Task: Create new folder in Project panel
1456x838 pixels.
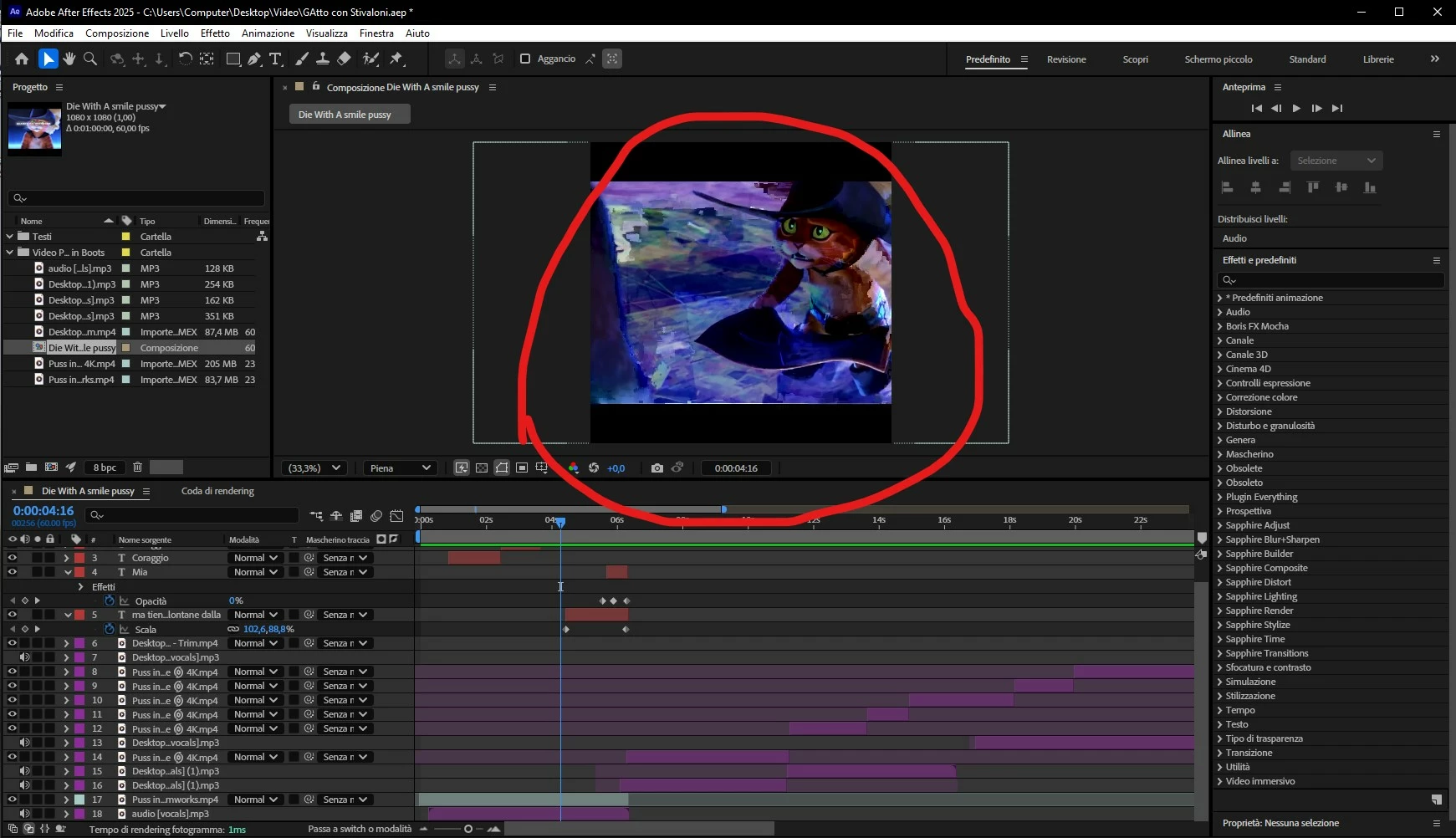Action: coord(31,468)
